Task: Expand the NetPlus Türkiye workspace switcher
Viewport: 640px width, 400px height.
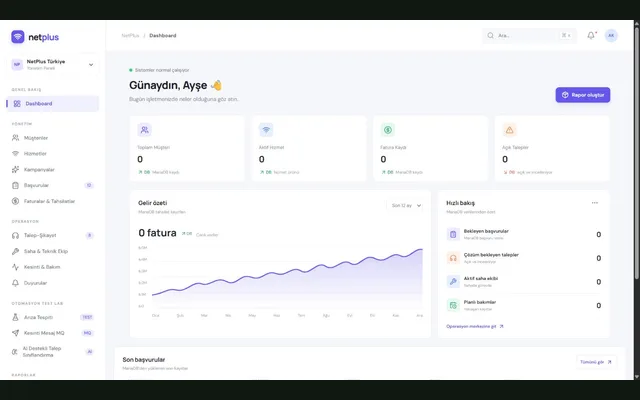Action: click(x=53, y=64)
